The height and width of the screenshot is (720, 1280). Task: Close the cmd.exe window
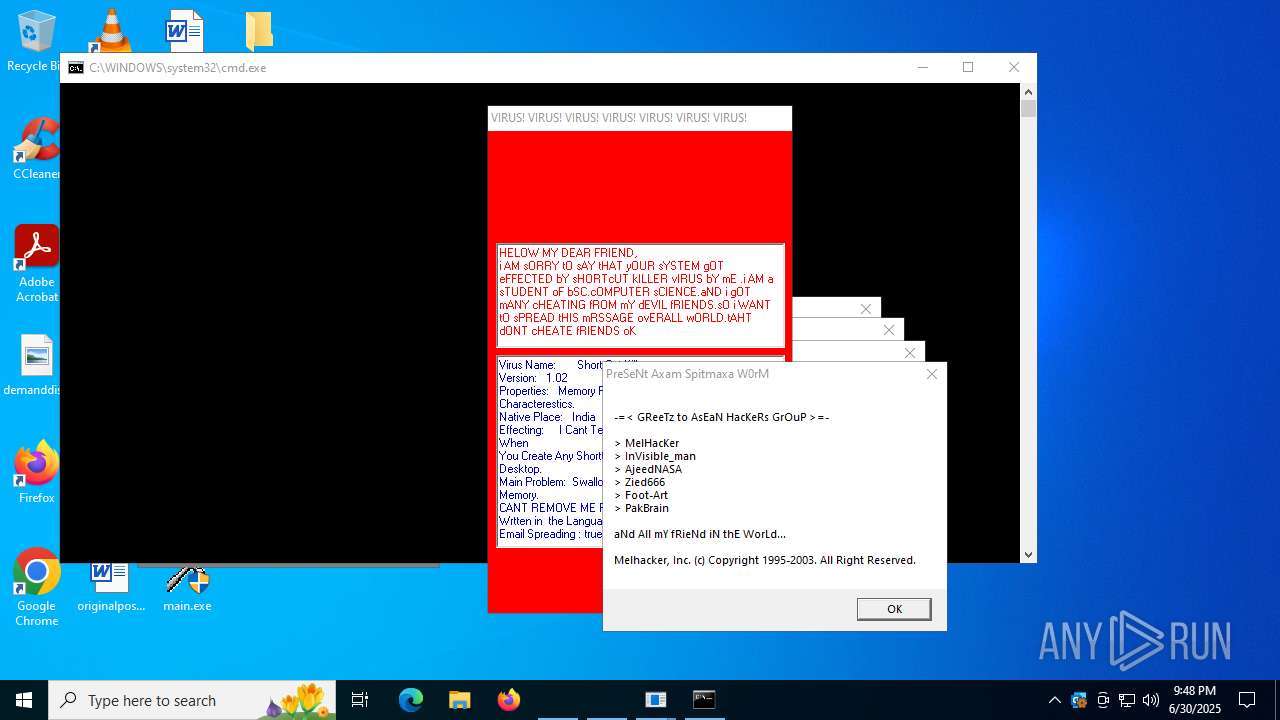click(1014, 68)
